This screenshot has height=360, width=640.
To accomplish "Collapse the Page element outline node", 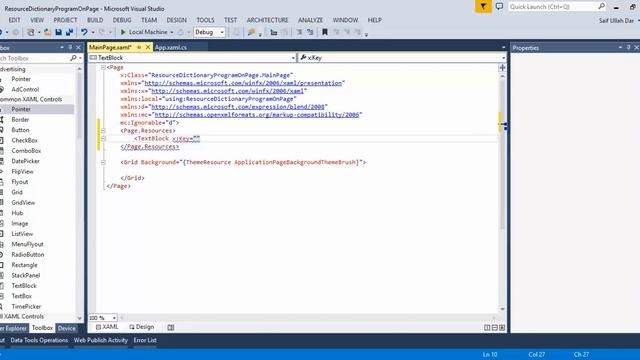I will pos(103,67).
